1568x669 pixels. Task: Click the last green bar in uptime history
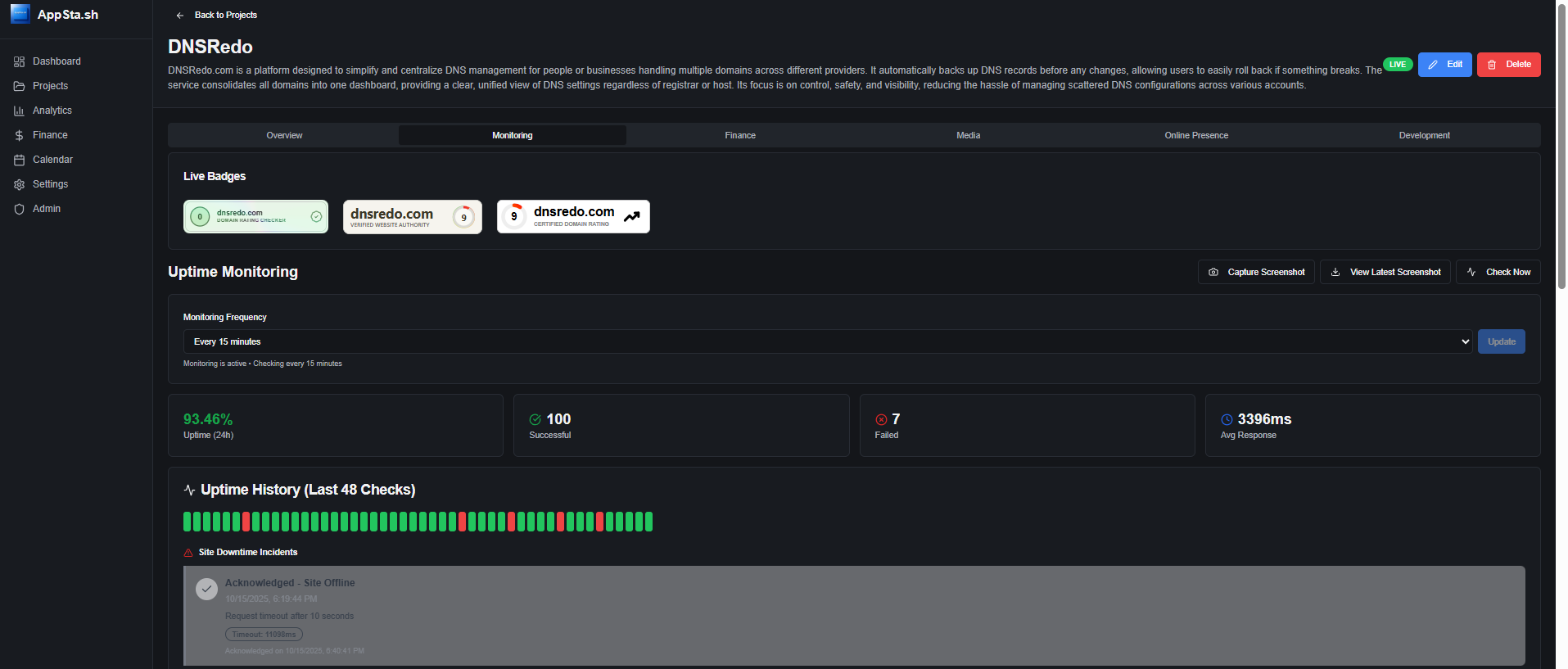point(648,522)
